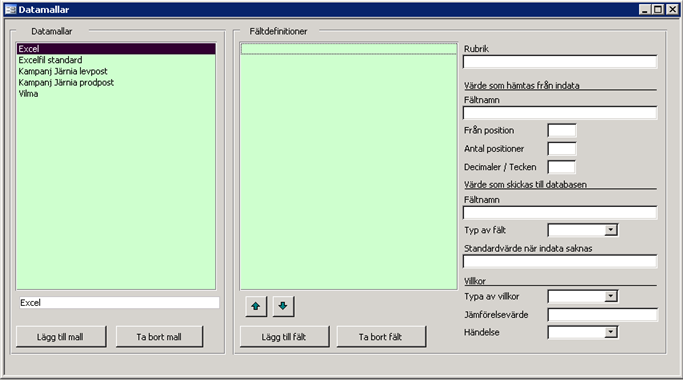Open the Händelse dropdown list
This screenshot has height=380, width=683.
[611, 332]
